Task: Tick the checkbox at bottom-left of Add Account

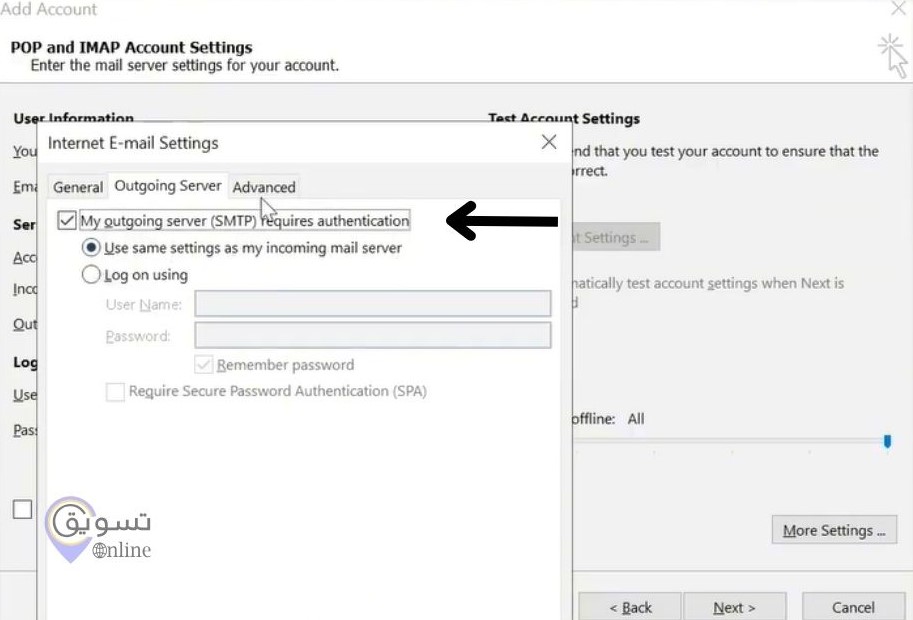Action: [22, 509]
